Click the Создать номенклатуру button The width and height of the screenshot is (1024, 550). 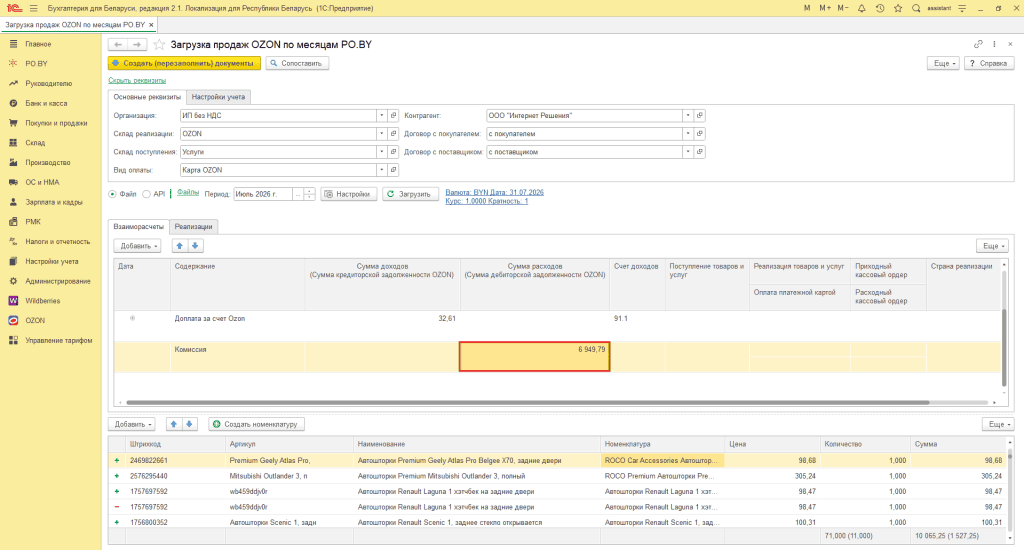point(256,424)
